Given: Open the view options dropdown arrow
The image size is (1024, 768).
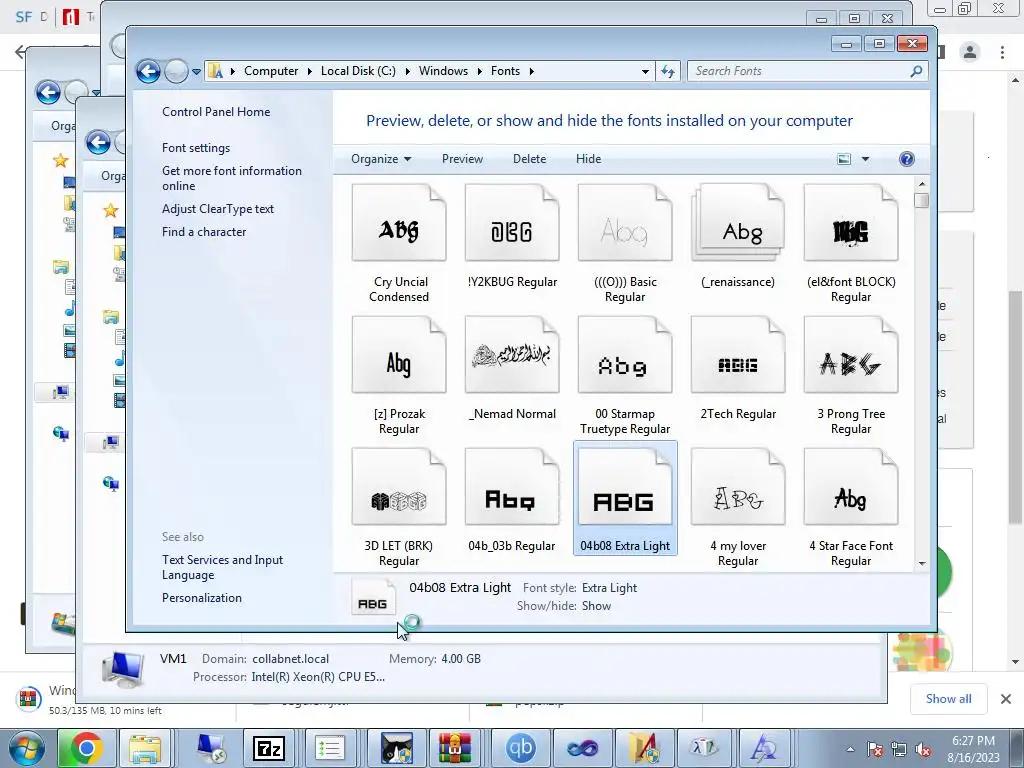Looking at the screenshot, I should 865,159.
